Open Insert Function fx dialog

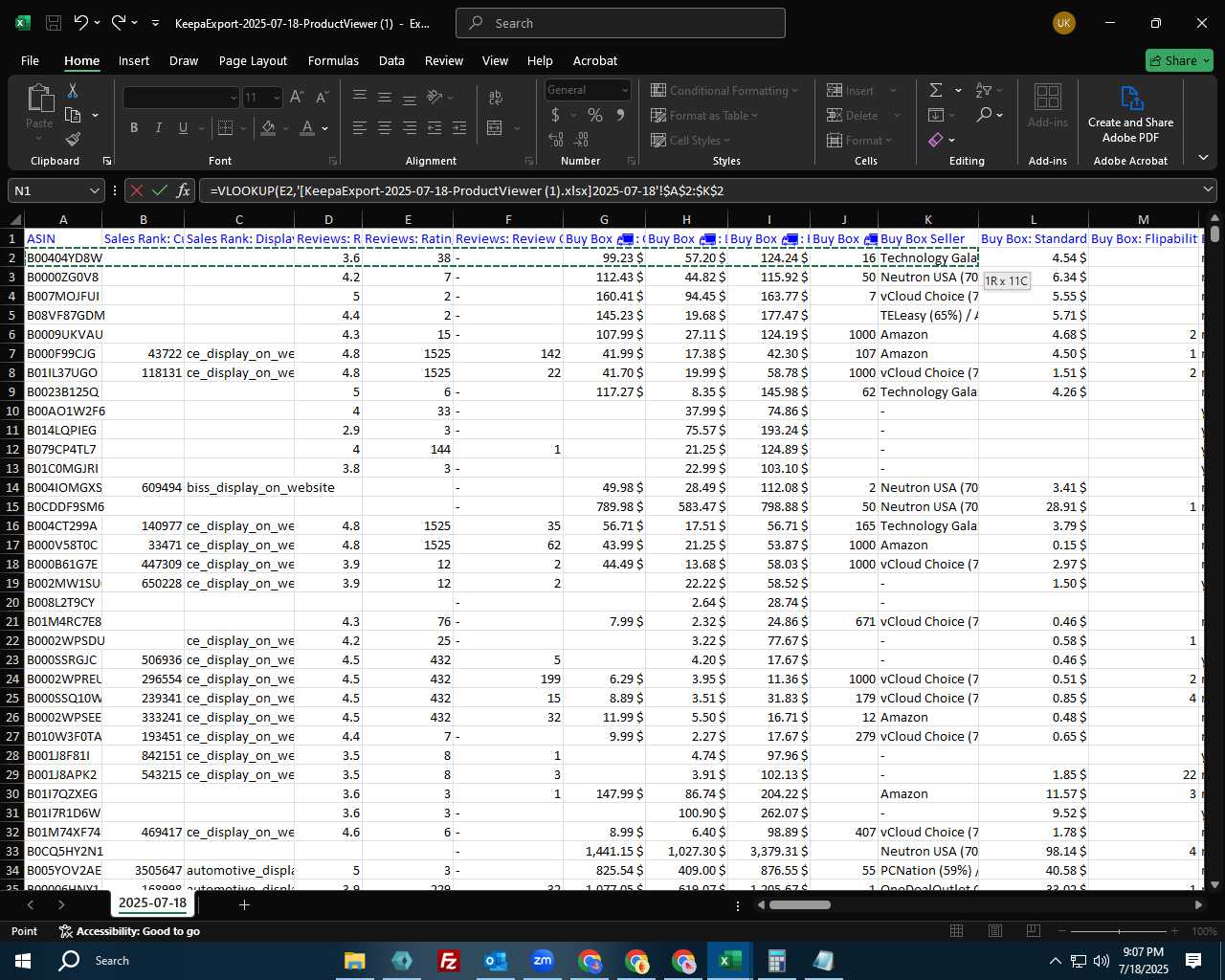pyautogui.click(x=184, y=190)
